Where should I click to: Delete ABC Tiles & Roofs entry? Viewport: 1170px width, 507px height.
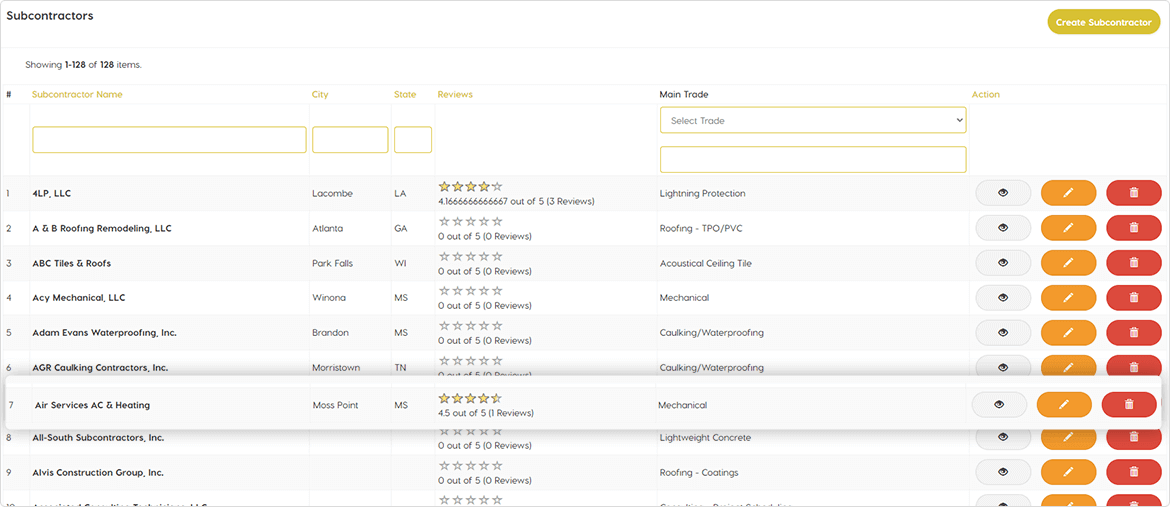click(1133, 263)
